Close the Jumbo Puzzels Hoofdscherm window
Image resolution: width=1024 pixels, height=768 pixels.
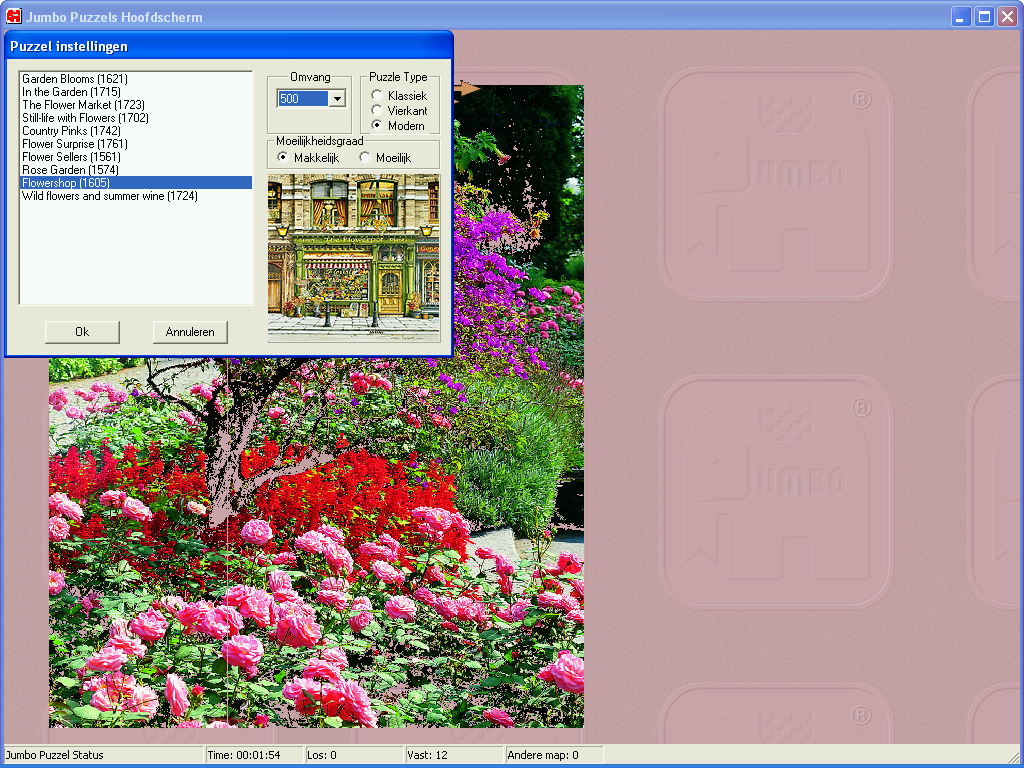click(x=1008, y=16)
